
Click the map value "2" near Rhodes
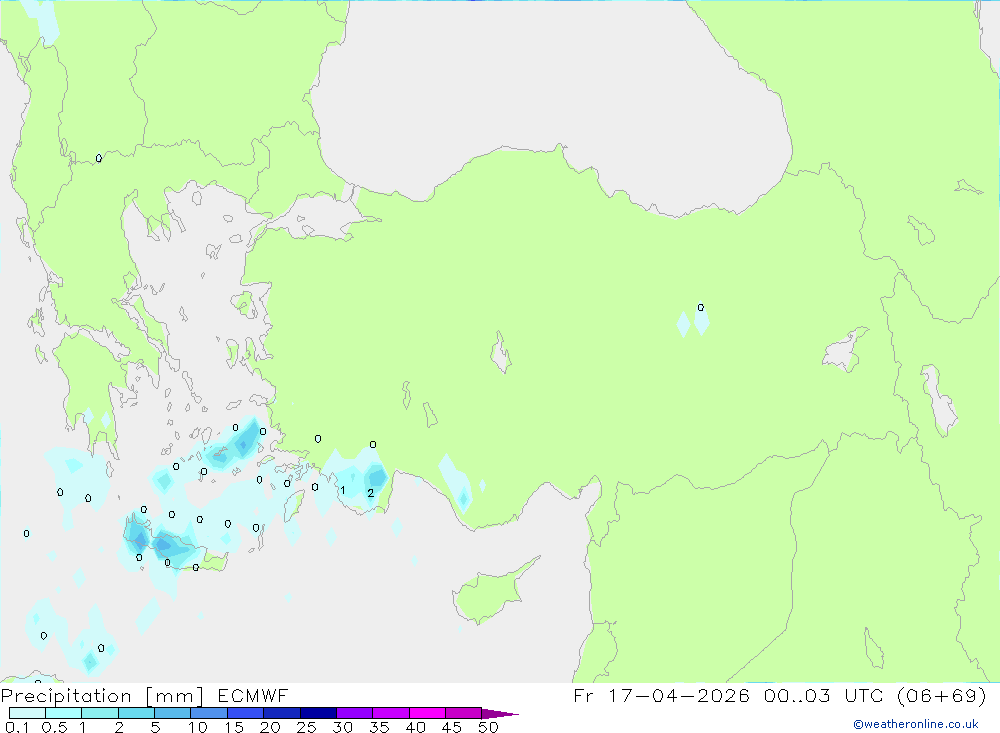click(371, 493)
